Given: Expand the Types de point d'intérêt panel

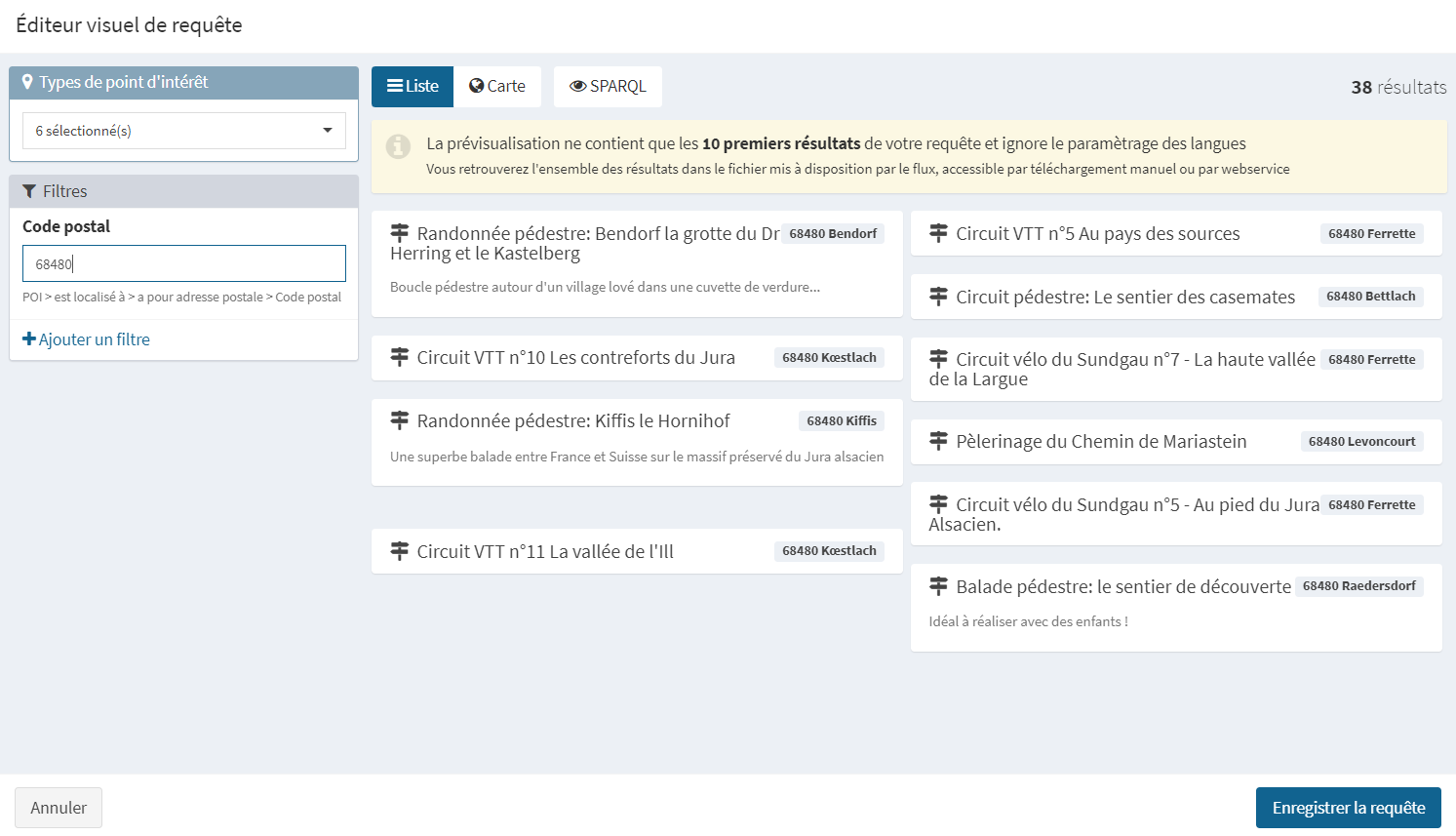Looking at the screenshot, I should coord(183,83).
